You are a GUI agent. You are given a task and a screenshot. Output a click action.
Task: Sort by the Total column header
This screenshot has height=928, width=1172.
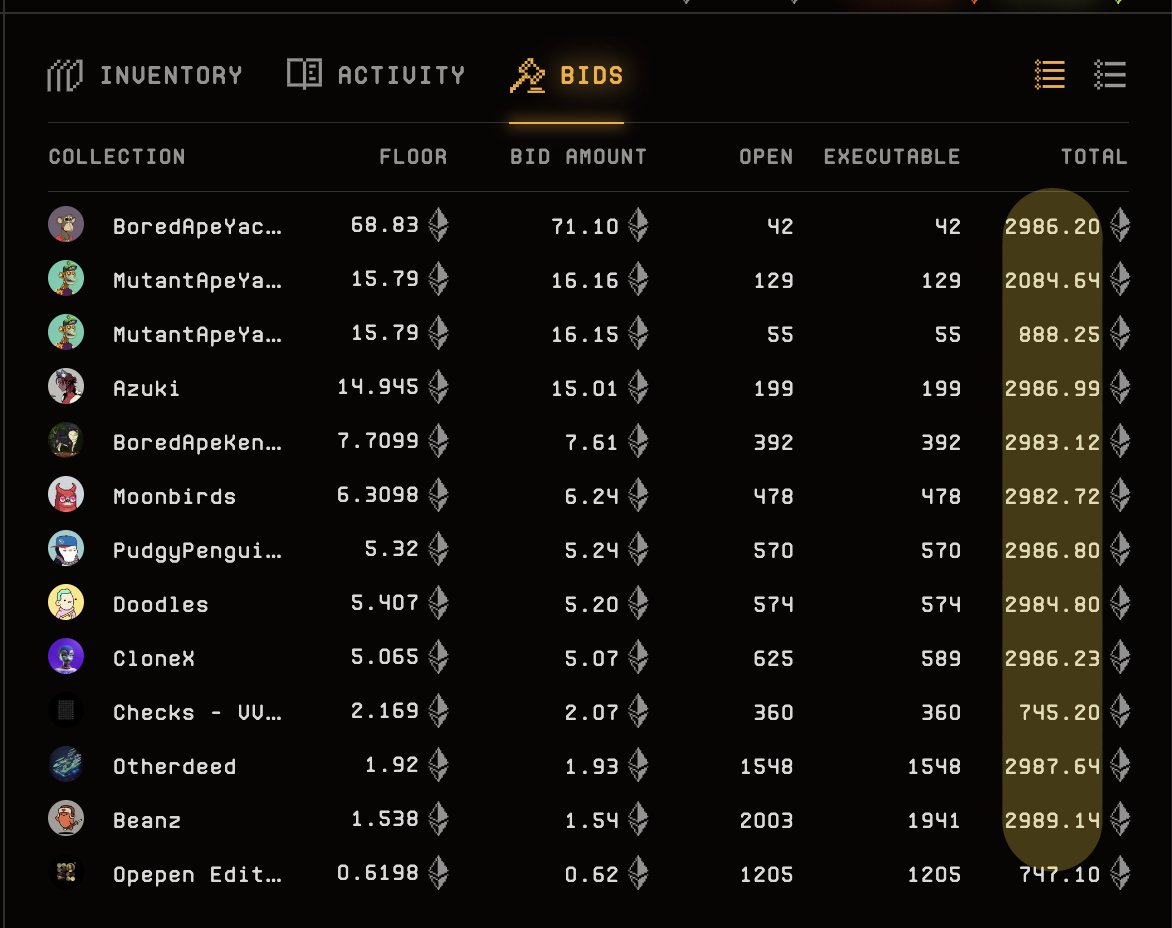pos(1094,157)
